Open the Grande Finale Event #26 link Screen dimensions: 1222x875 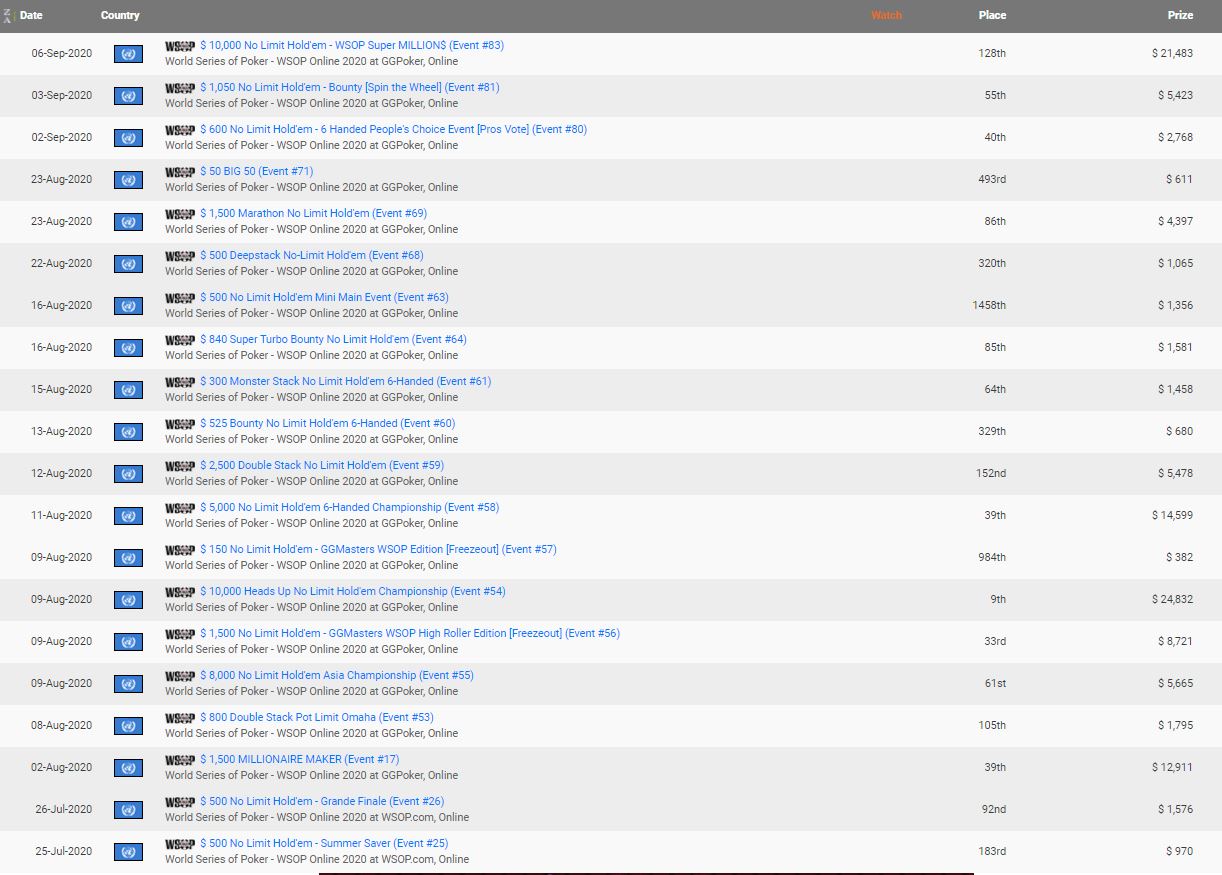point(322,801)
